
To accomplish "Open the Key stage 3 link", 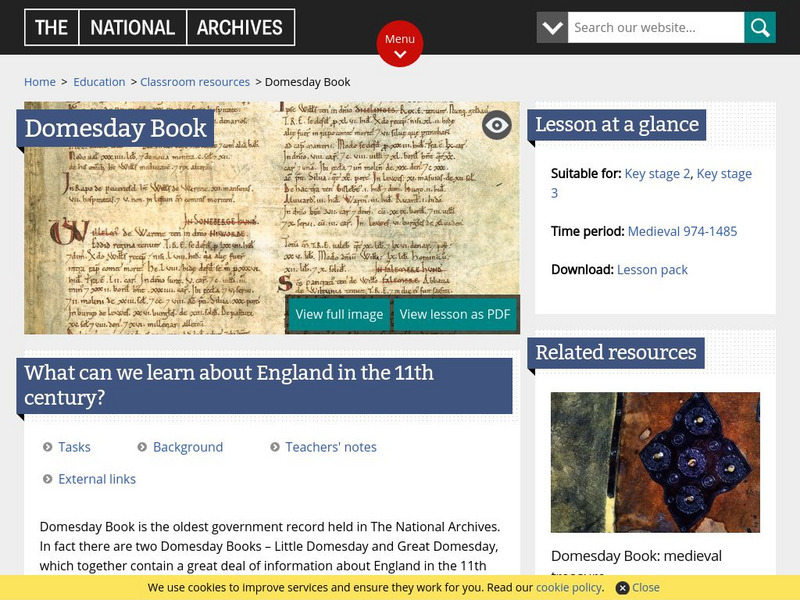I will click(723, 173).
